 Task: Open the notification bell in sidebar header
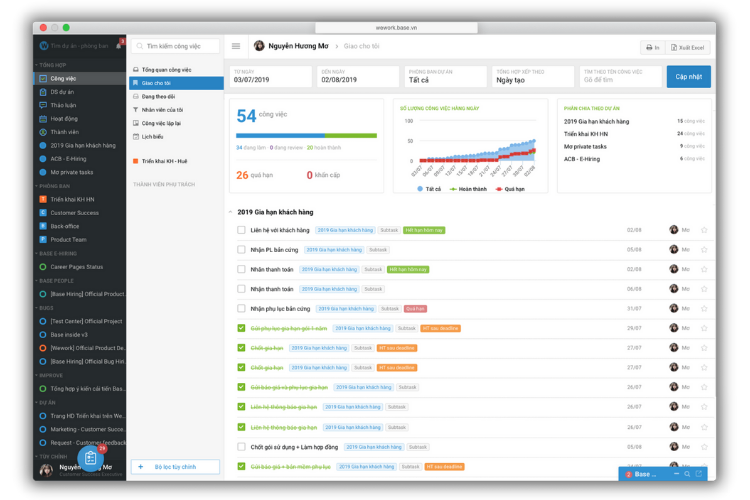pos(119,46)
